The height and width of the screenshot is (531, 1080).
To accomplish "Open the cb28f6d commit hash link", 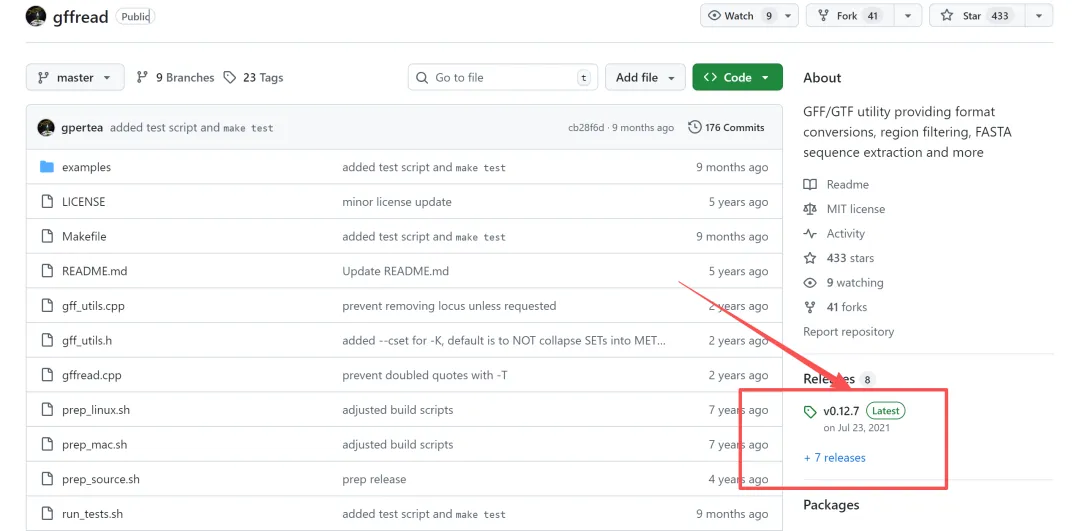I will 586,127.
